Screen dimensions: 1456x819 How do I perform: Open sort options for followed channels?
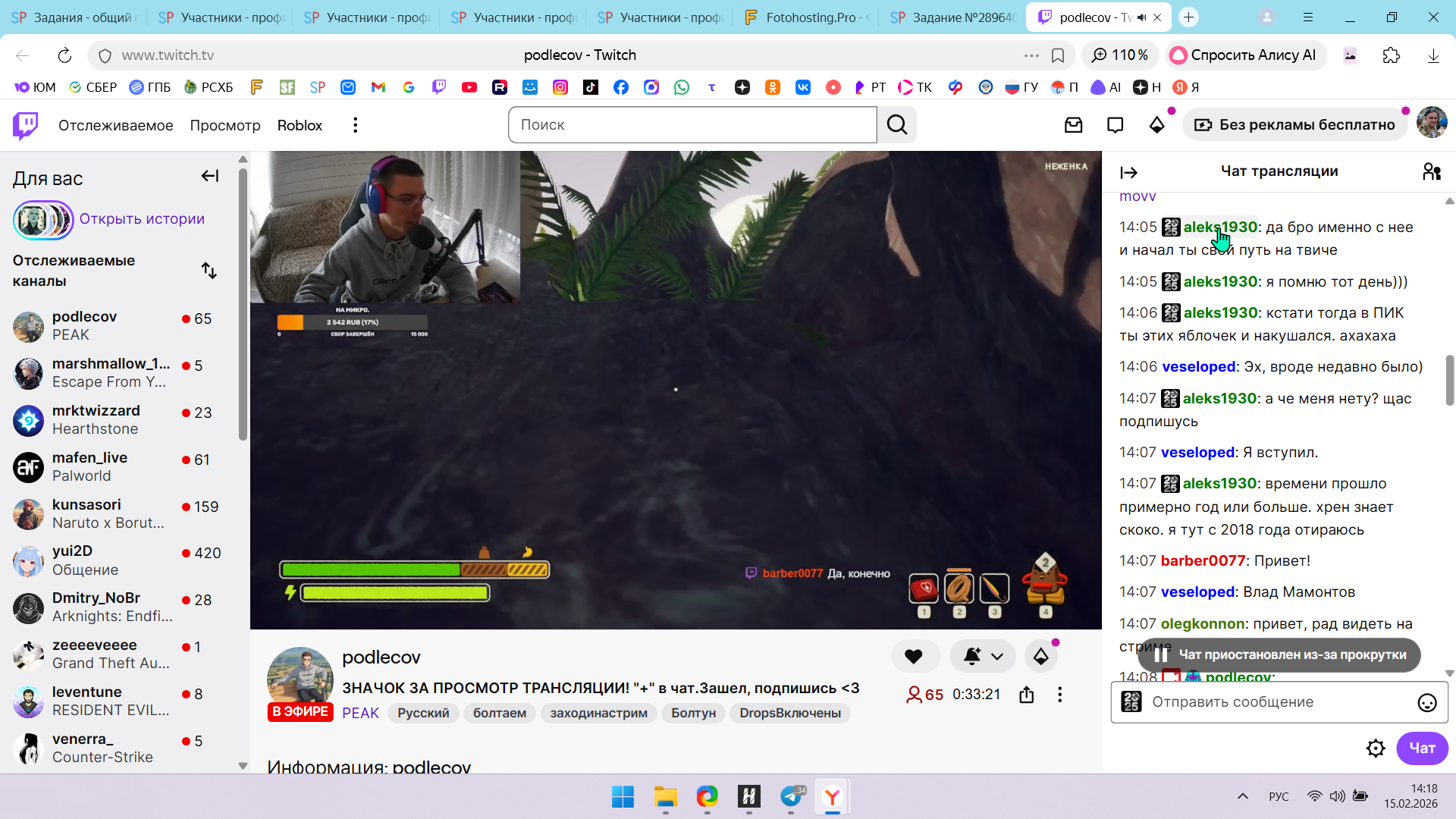209,271
